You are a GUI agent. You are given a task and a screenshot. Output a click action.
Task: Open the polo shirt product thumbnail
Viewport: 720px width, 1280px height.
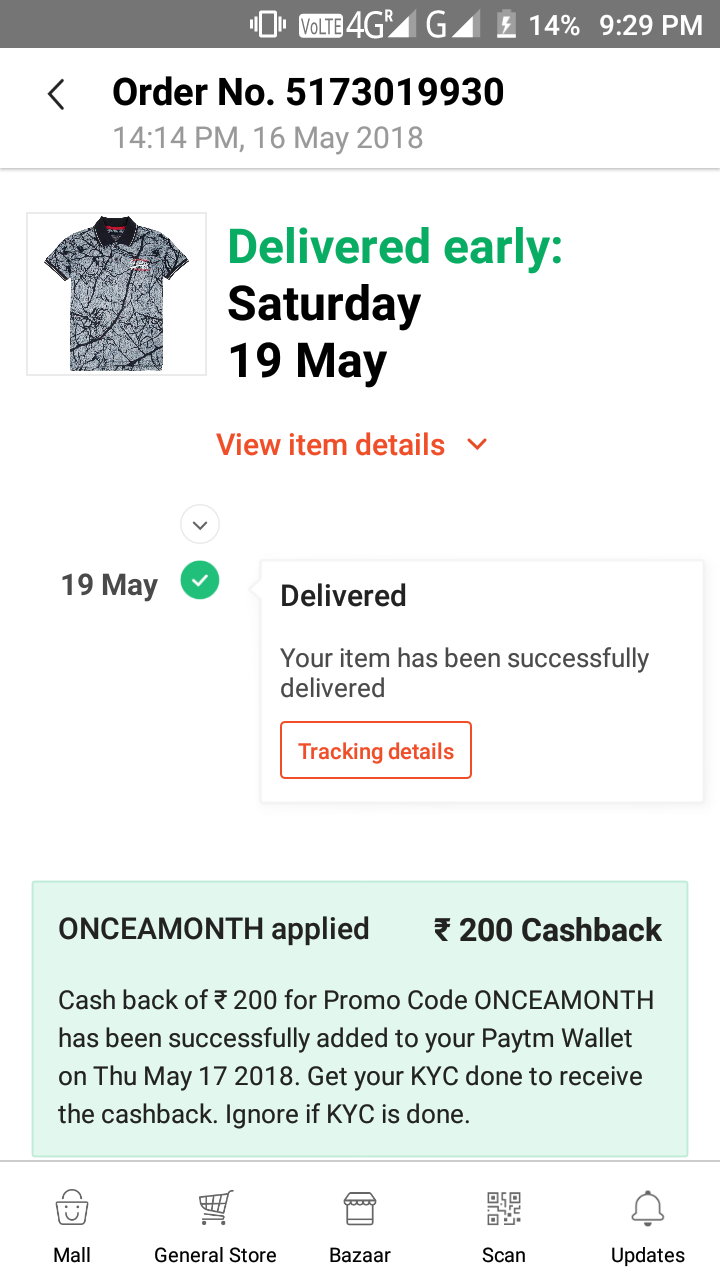116,294
